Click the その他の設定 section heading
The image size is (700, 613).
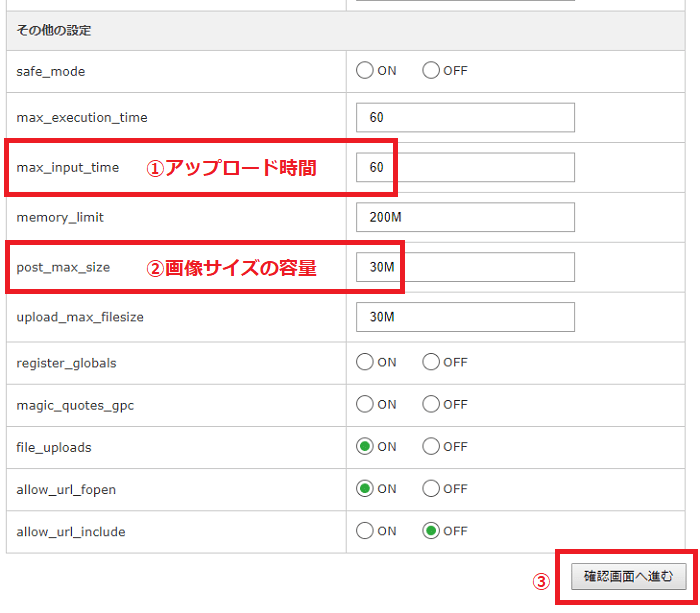pyautogui.click(x=54, y=30)
